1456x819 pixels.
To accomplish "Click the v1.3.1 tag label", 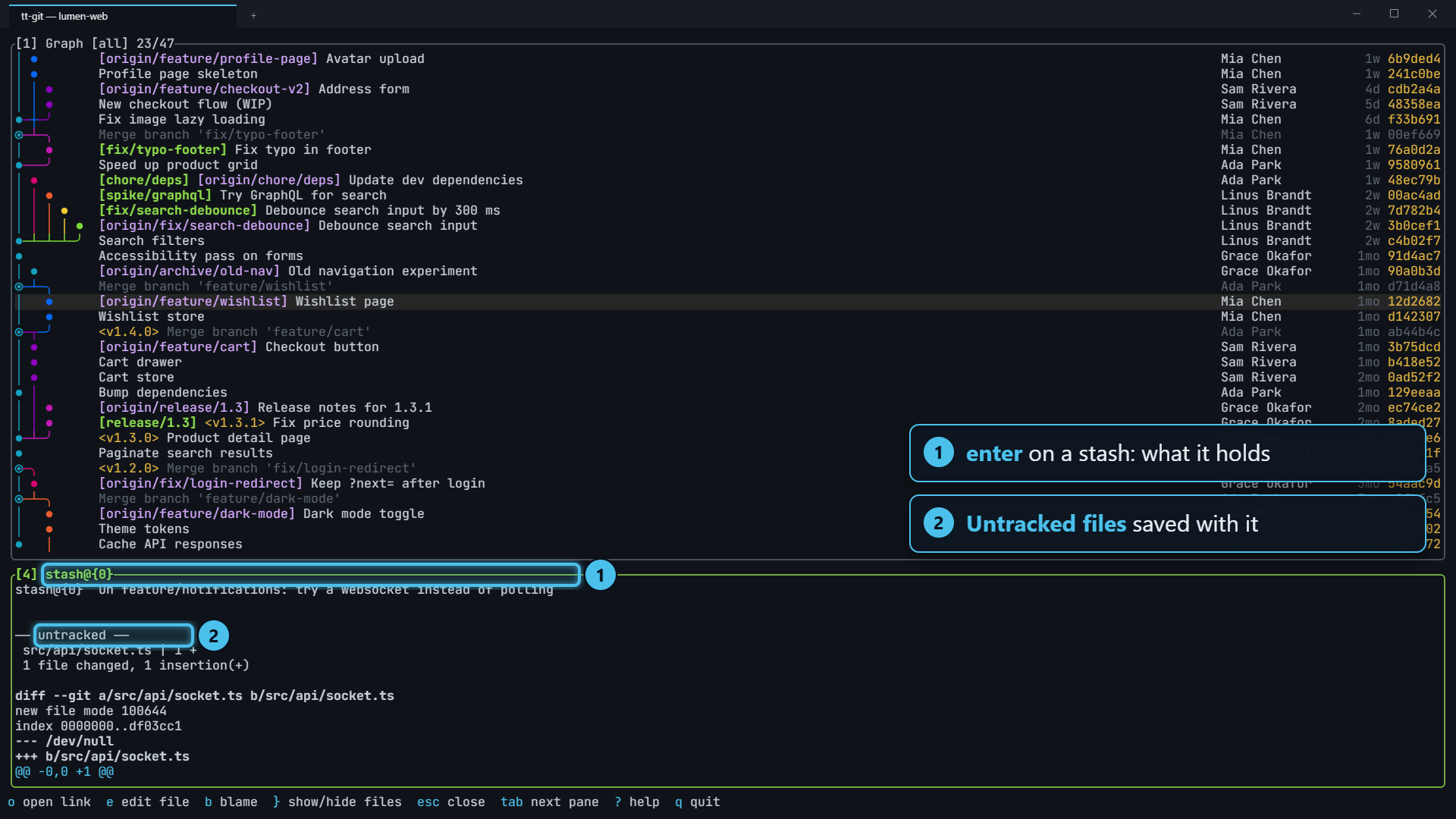I will coord(234,422).
